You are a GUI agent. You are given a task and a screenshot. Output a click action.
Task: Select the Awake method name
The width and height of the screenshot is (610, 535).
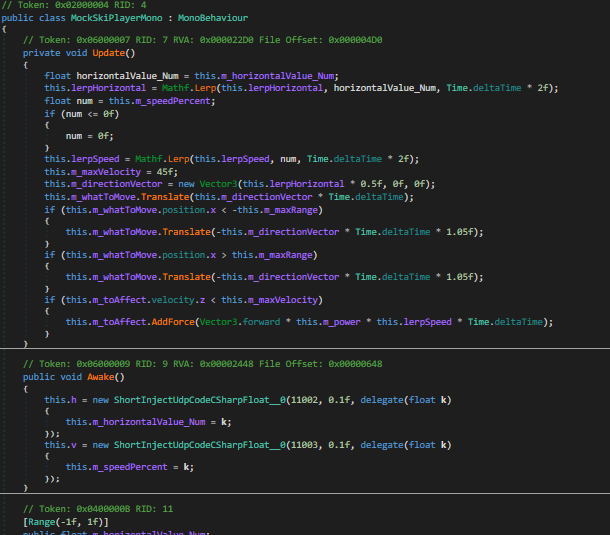(101, 377)
